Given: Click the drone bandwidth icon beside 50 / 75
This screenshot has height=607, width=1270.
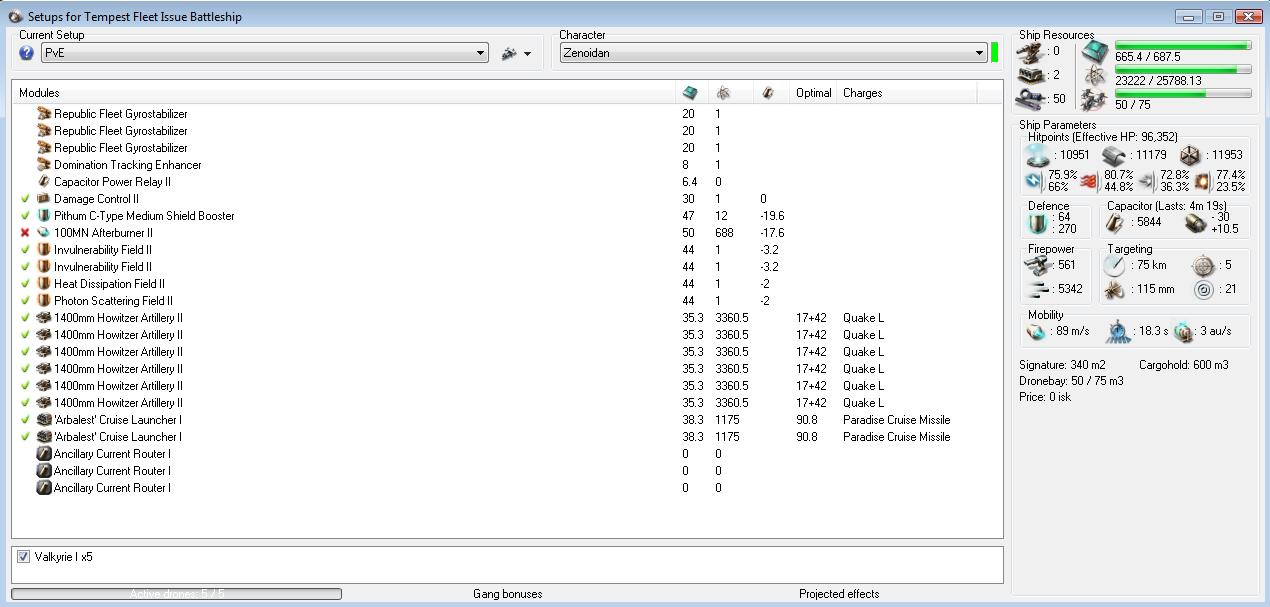Looking at the screenshot, I should click(1095, 100).
